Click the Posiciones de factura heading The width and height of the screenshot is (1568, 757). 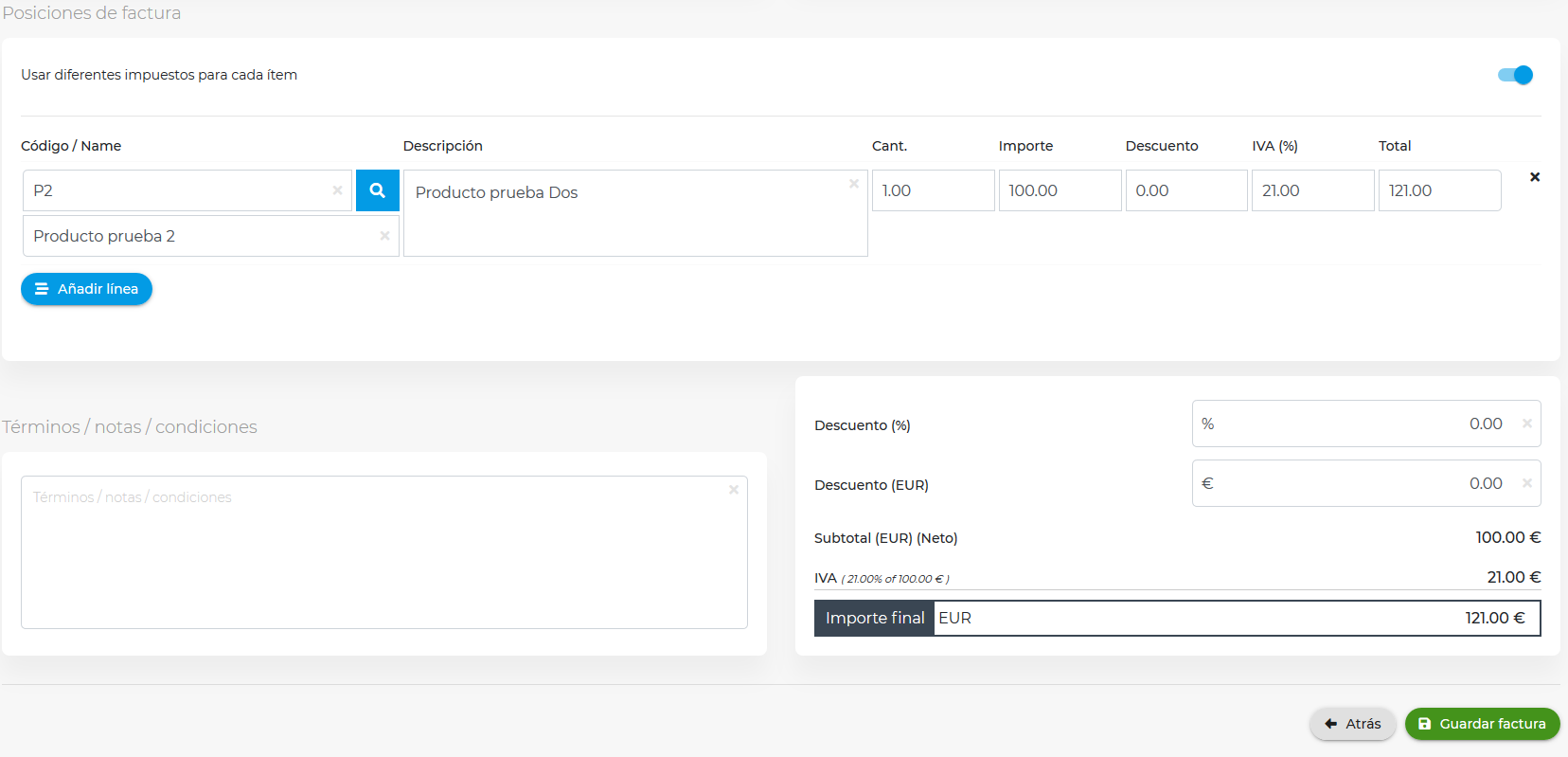[92, 13]
